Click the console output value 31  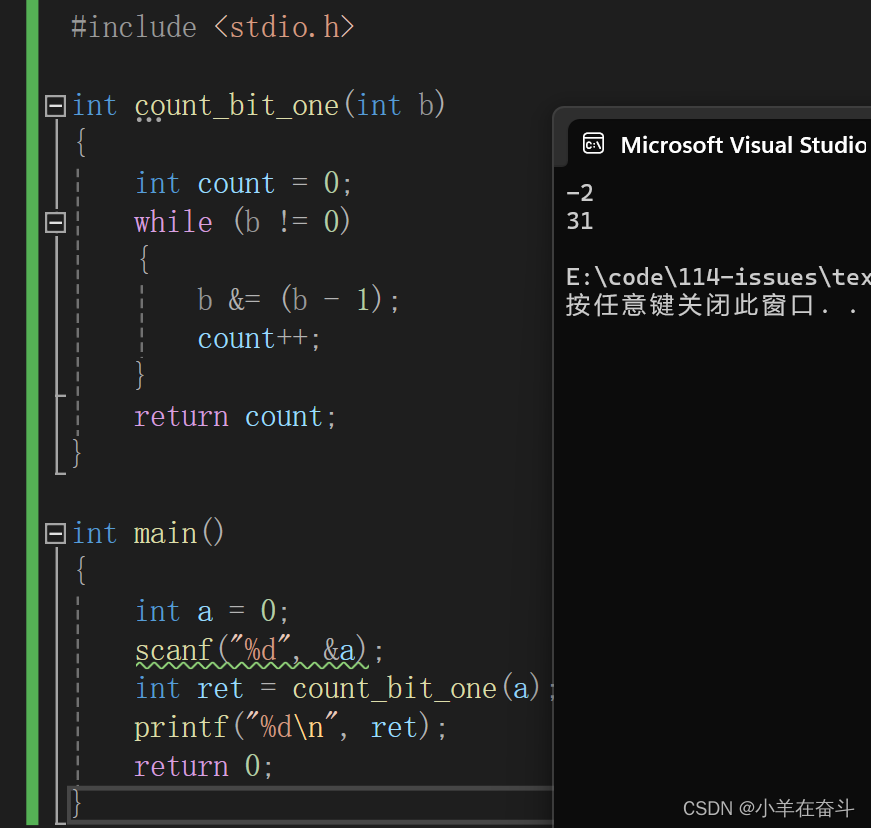tap(579, 221)
